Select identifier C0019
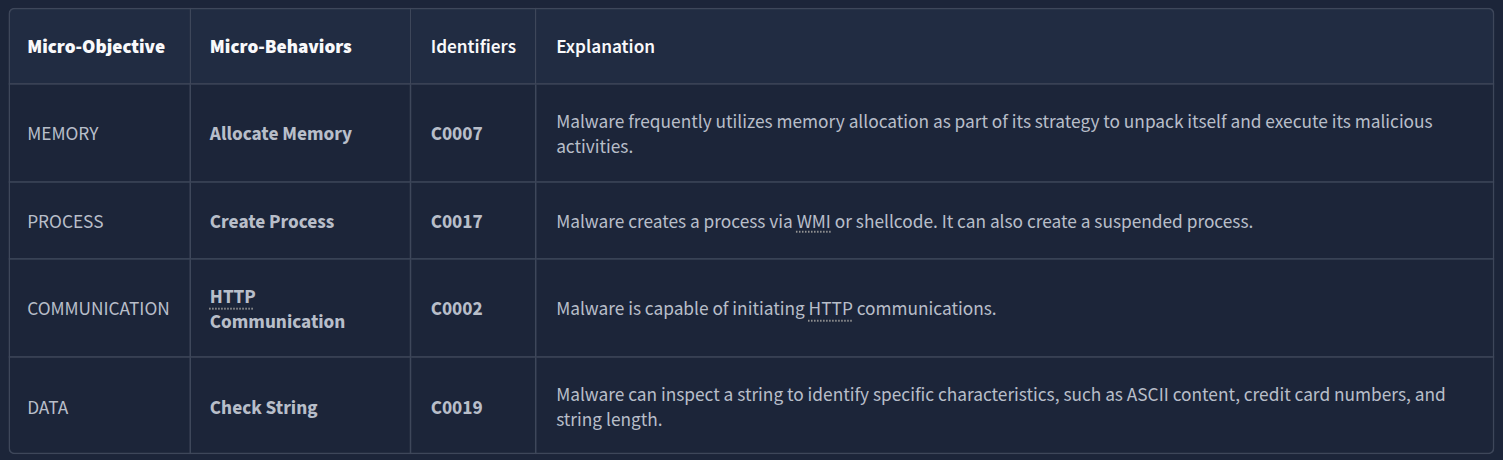 tap(456, 408)
